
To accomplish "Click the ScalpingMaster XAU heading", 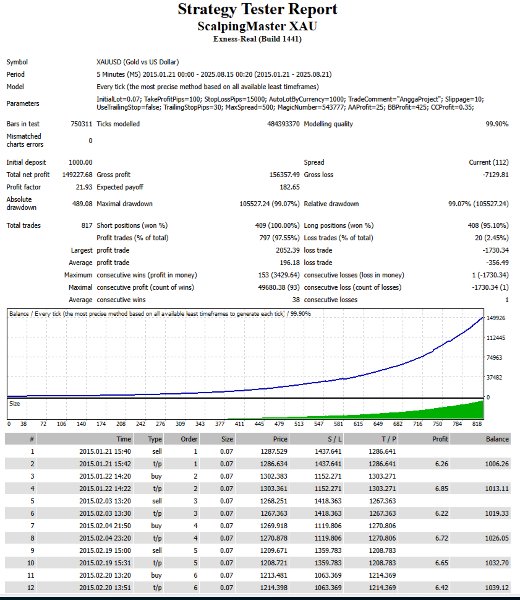I will pyautogui.click(x=257, y=26).
